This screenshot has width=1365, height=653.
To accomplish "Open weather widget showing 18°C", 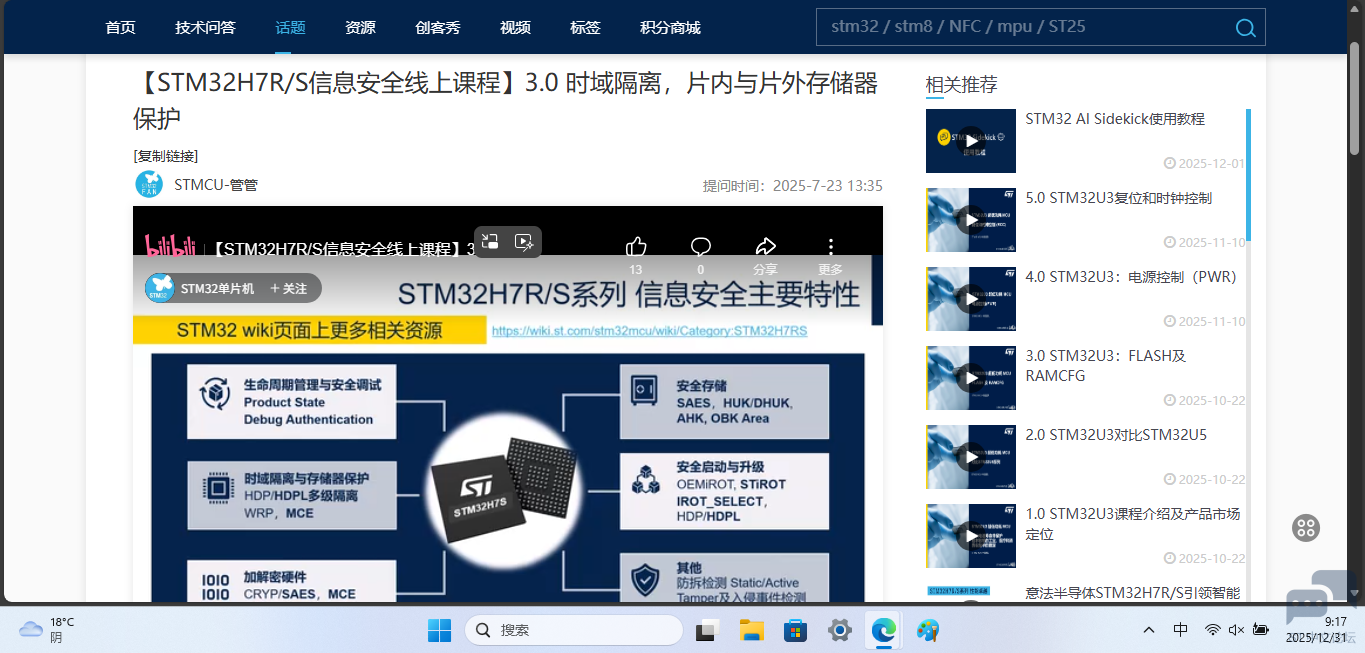I will 47,629.
